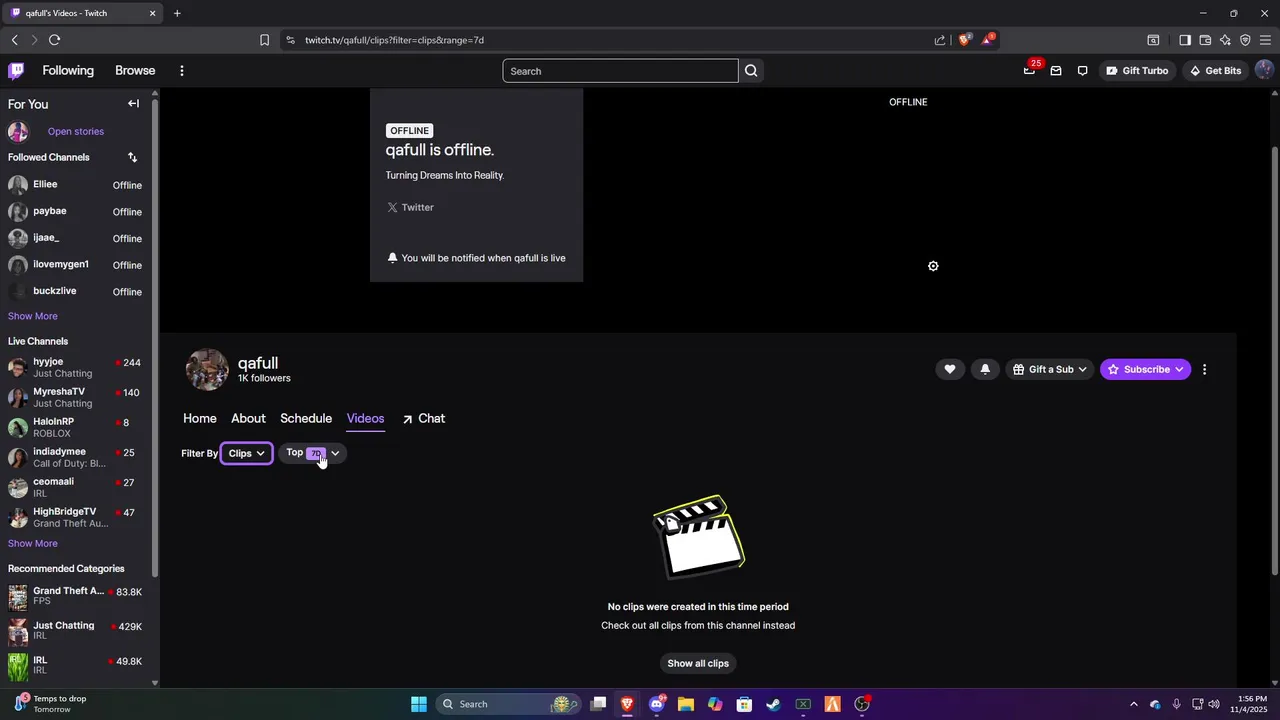
Task: Open the Clips filter dropdown
Action: click(246, 453)
